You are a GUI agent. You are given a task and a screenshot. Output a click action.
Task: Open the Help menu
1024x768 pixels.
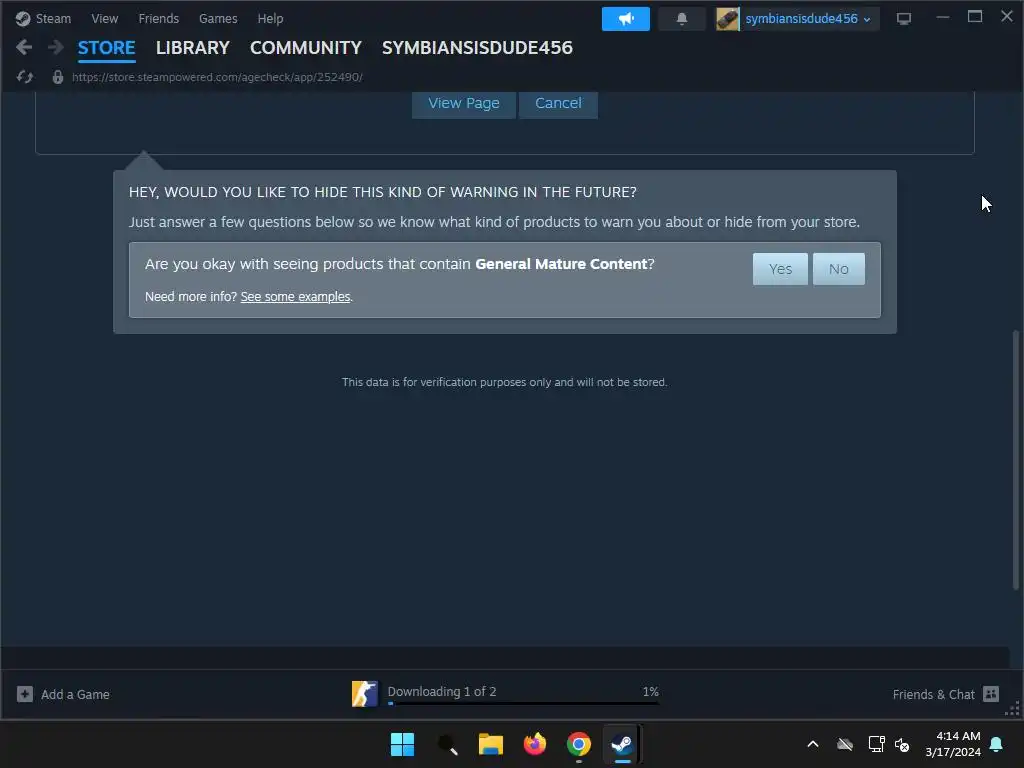click(270, 18)
